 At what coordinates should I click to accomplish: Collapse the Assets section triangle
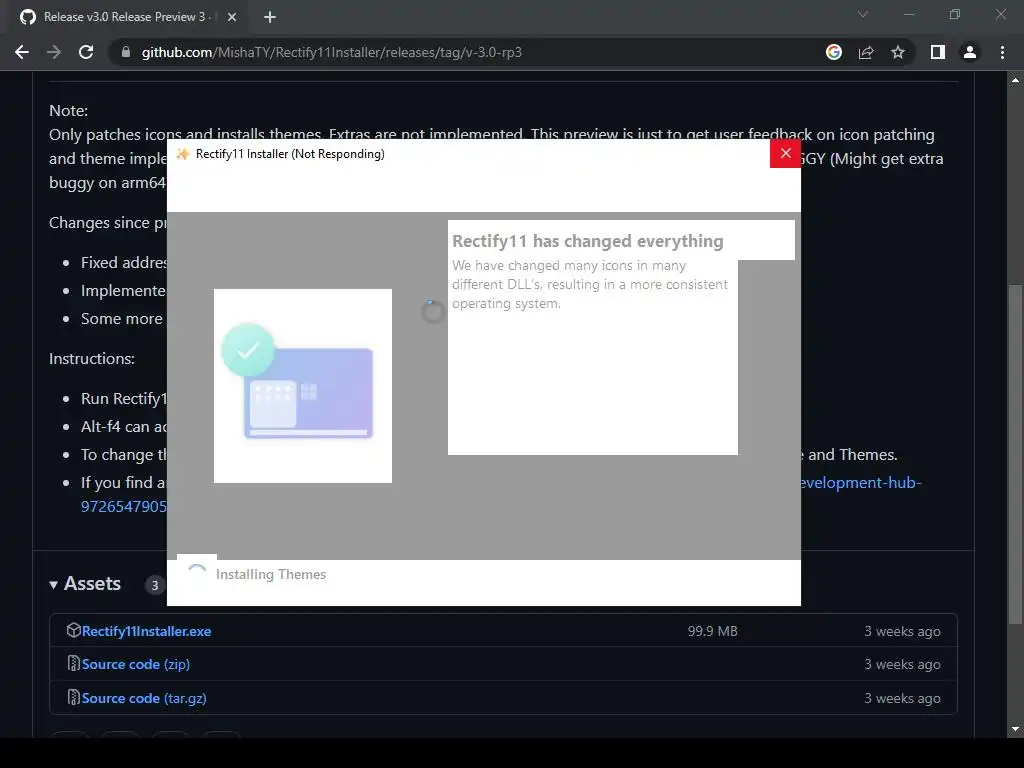[x=54, y=584]
